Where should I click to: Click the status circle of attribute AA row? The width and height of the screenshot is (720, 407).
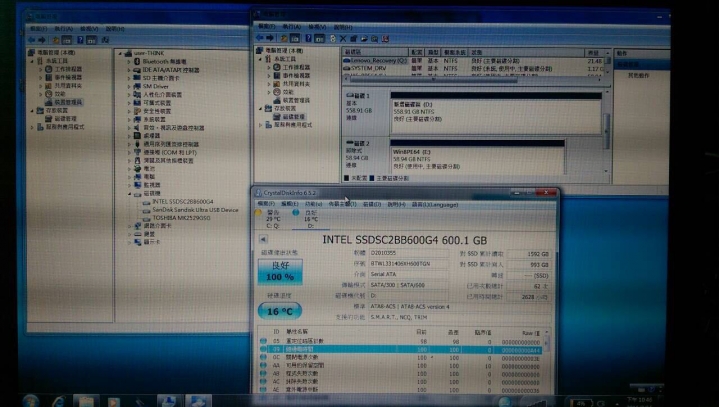point(263,366)
